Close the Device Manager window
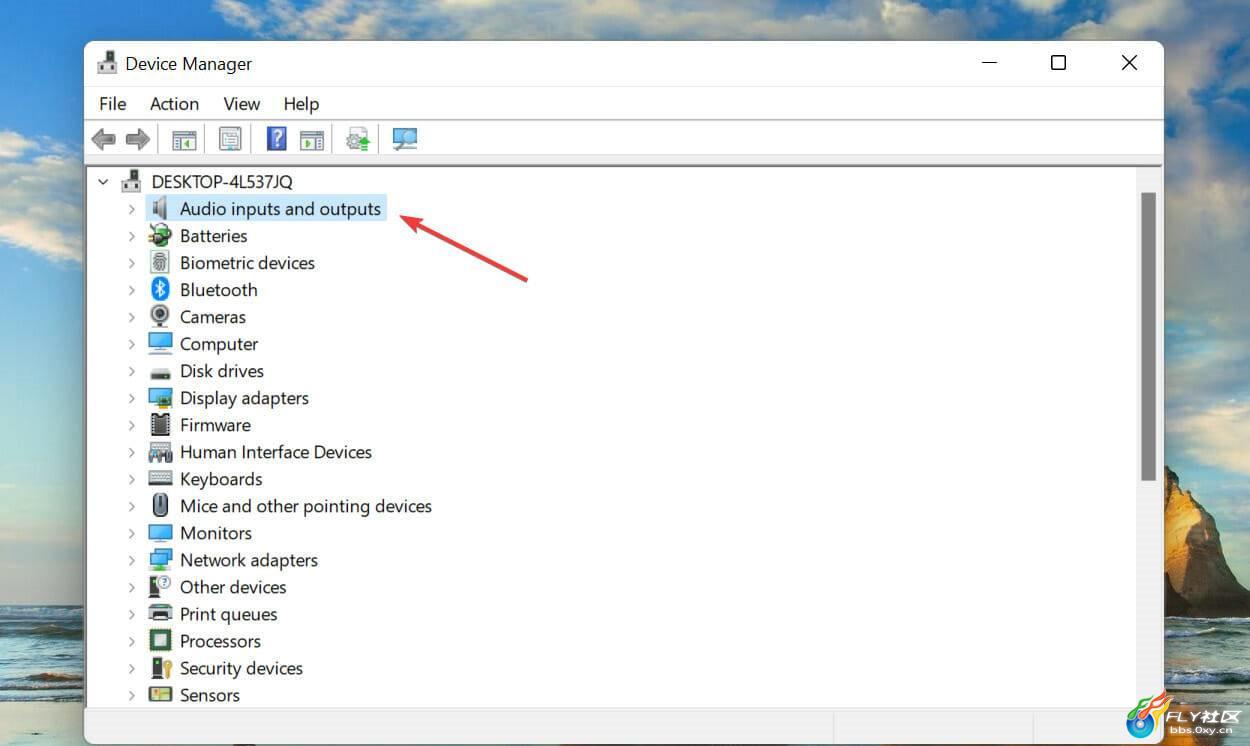 [1129, 63]
